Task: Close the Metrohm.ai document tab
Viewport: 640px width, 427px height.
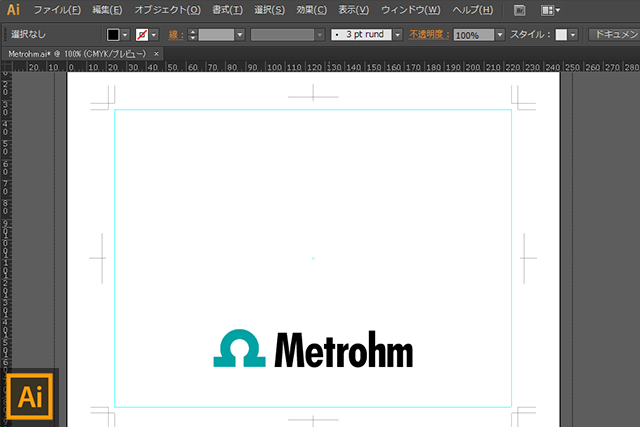Action: [156, 54]
